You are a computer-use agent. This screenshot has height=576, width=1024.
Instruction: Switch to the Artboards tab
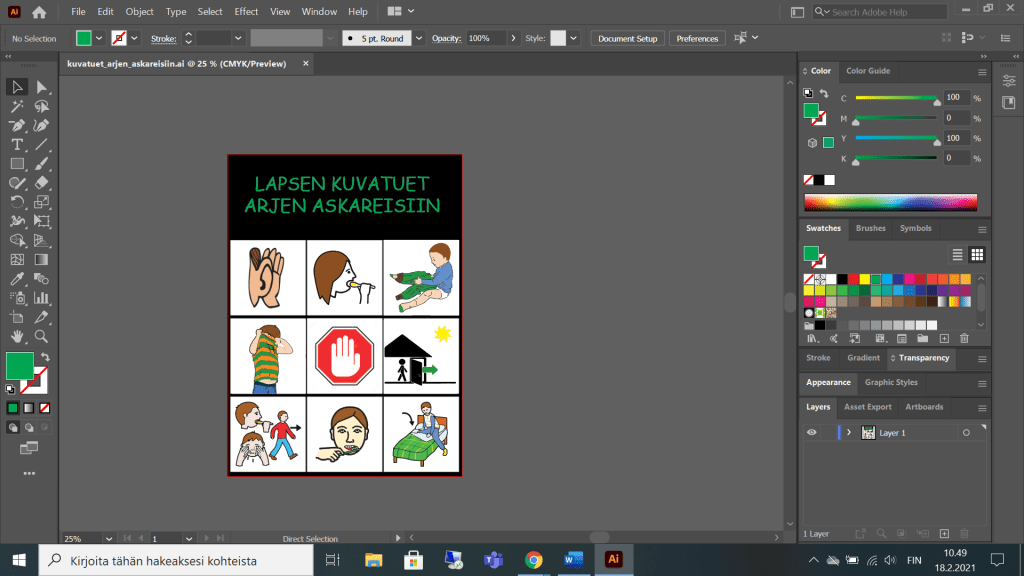(x=923, y=407)
